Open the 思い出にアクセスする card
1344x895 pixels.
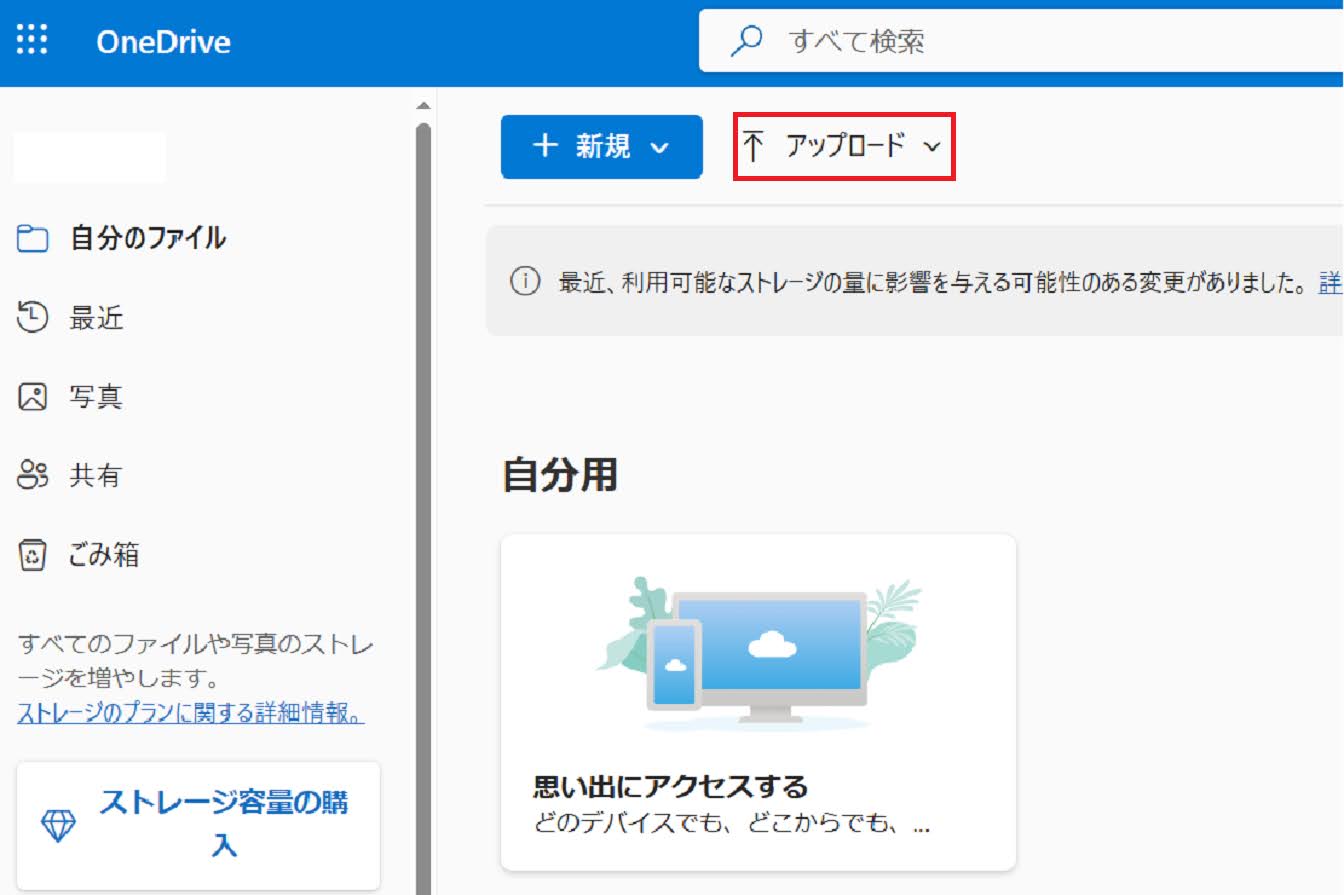click(x=758, y=701)
